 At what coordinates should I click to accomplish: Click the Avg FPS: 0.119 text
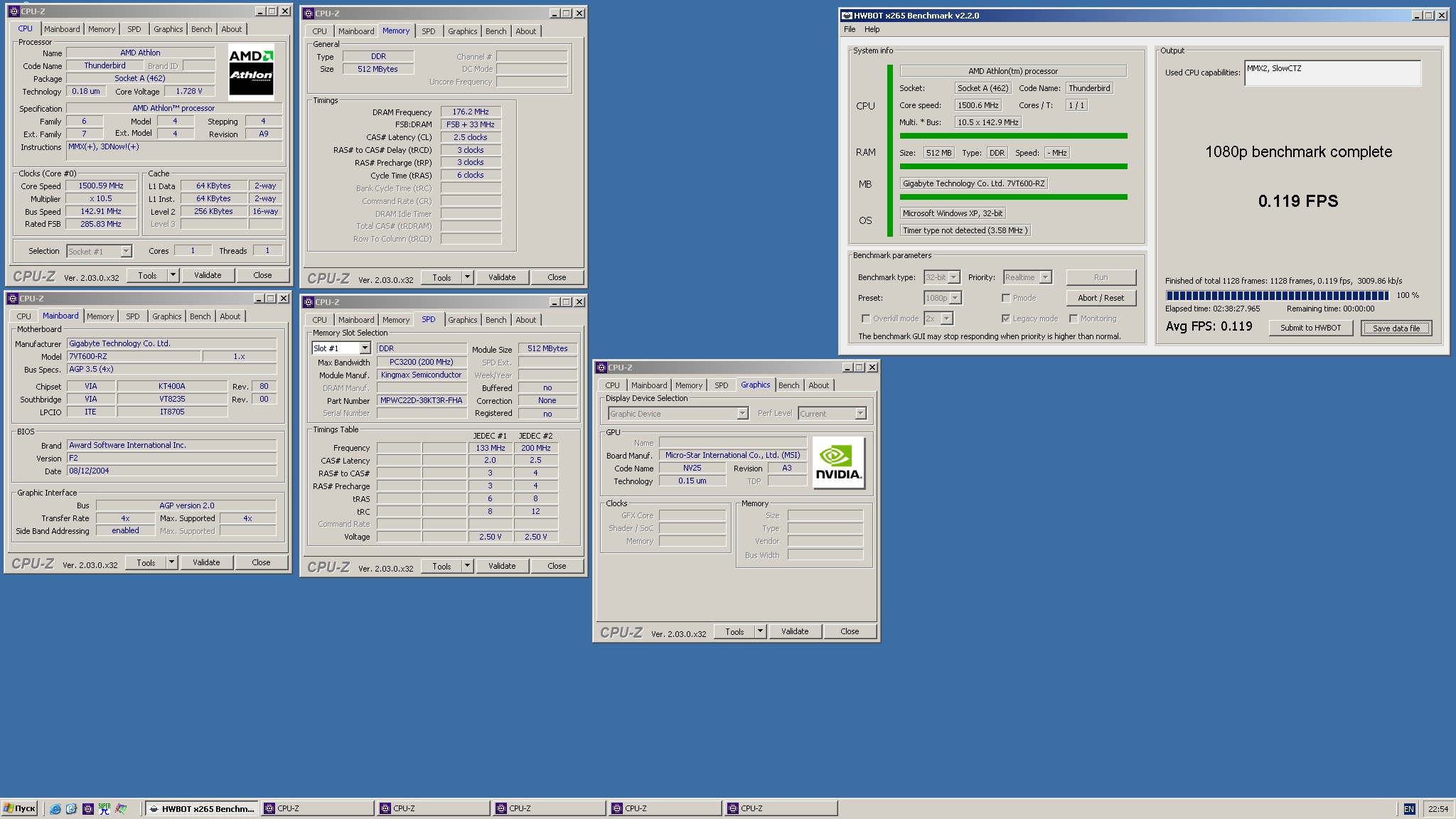(x=1209, y=326)
